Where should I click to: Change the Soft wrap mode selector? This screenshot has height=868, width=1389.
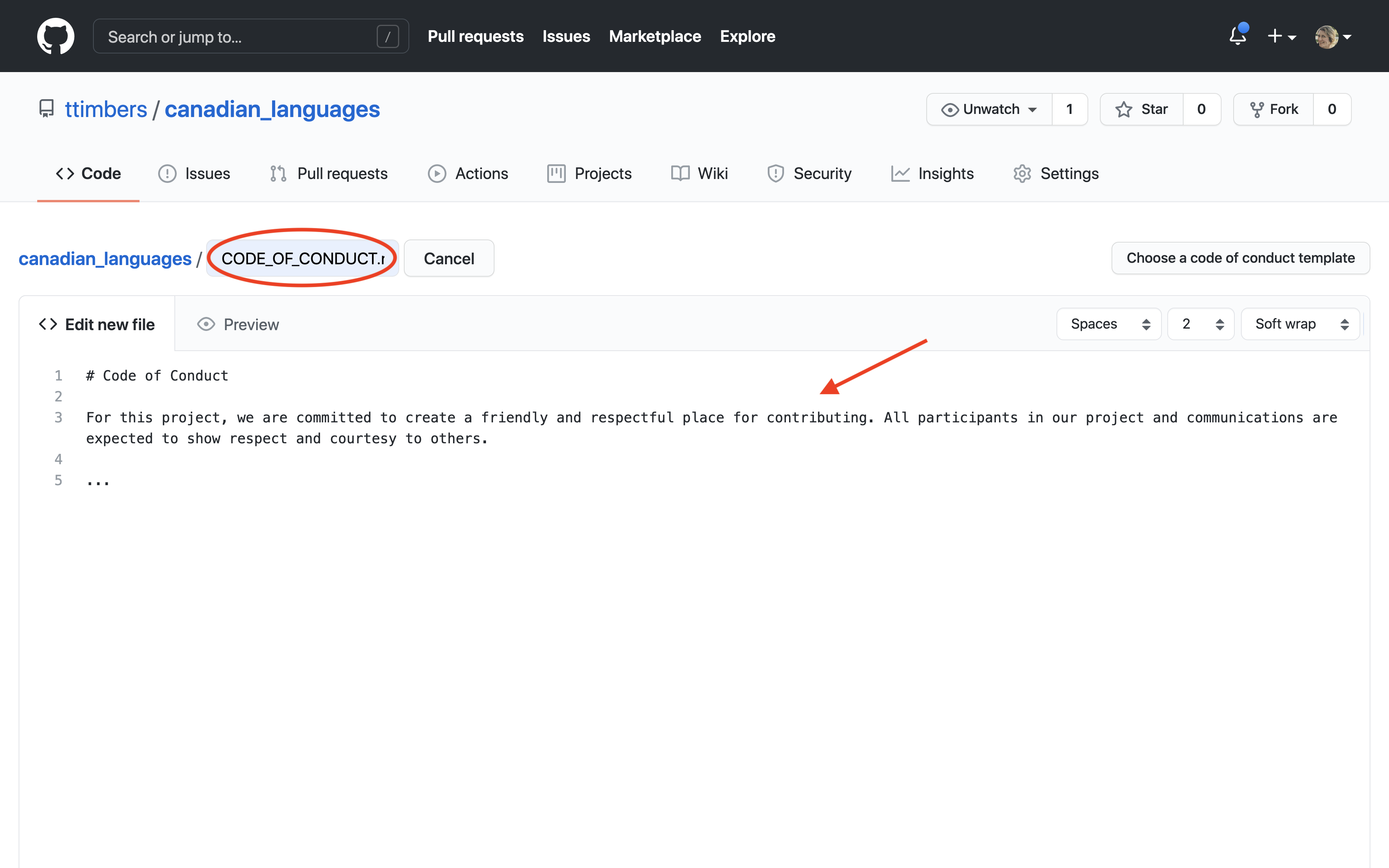pyautogui.click(x=1300, y=324)
